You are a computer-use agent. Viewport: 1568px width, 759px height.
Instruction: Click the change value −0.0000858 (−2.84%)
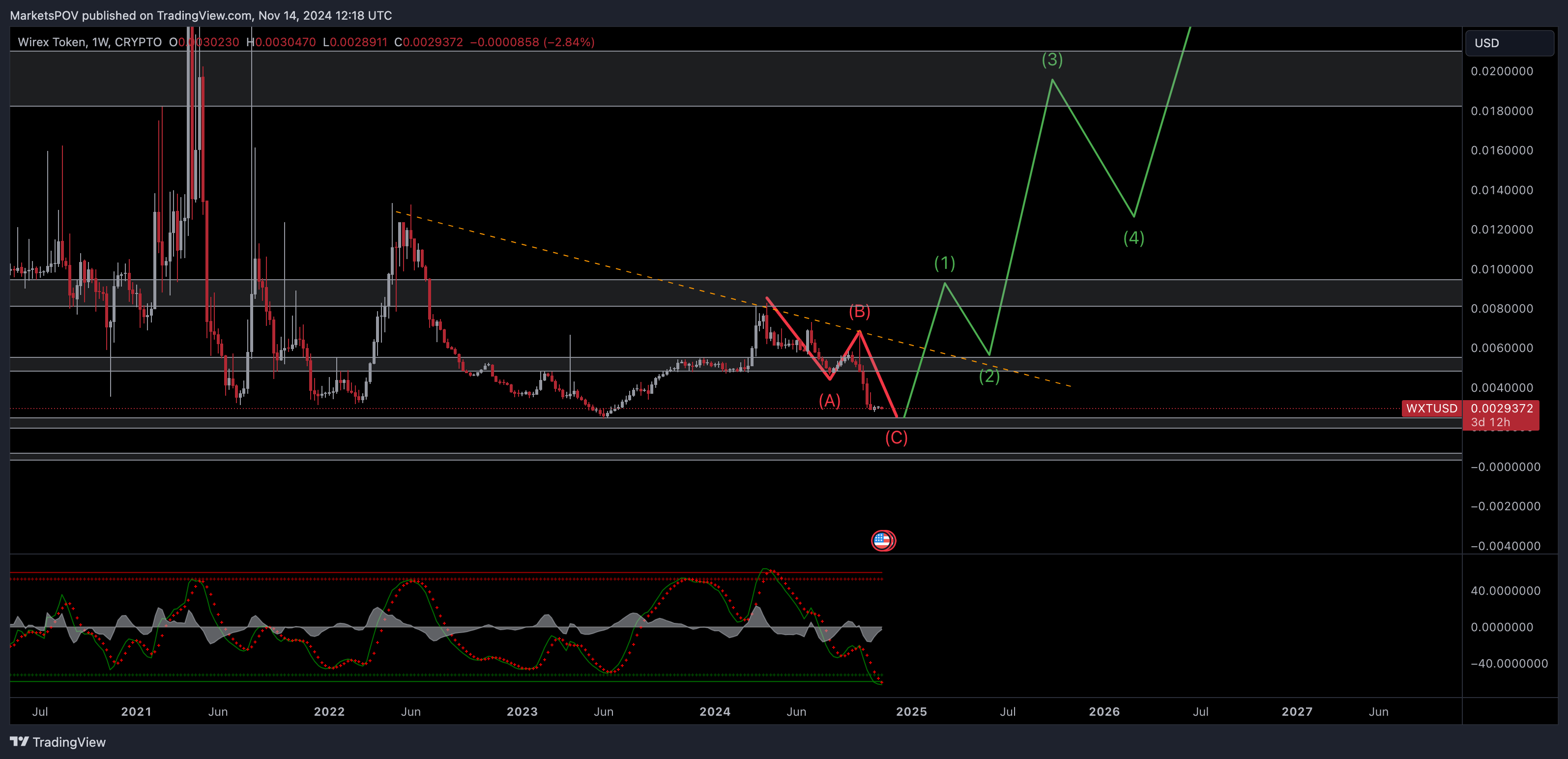click(532, 42)
